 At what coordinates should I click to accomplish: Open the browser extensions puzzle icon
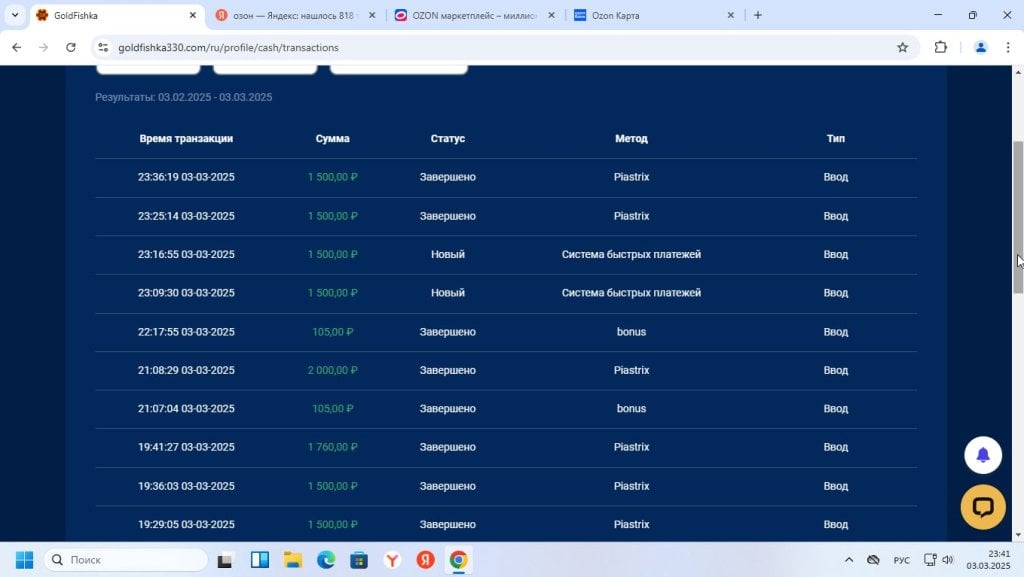(x=940, y=47)
